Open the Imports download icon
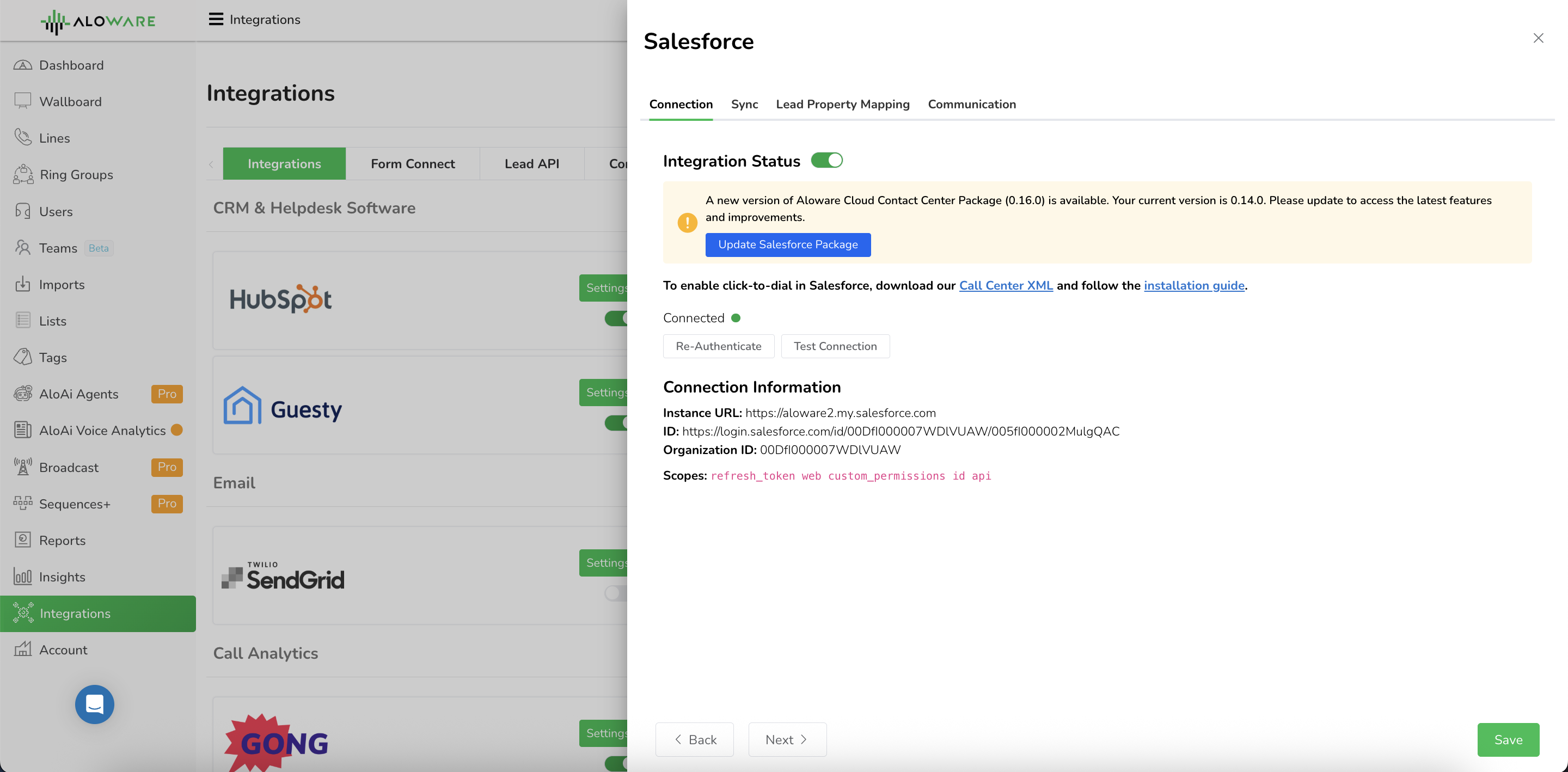Viewport: 1568px width, 772px height. (x=22, y=284)
